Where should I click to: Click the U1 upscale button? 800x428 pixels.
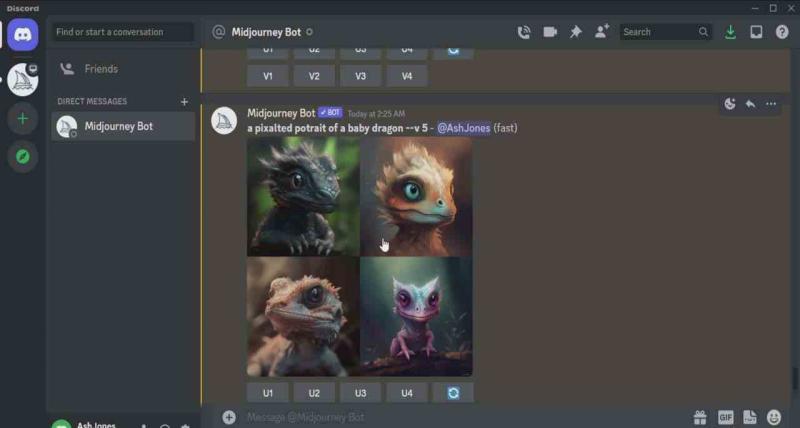pos(268,393)
